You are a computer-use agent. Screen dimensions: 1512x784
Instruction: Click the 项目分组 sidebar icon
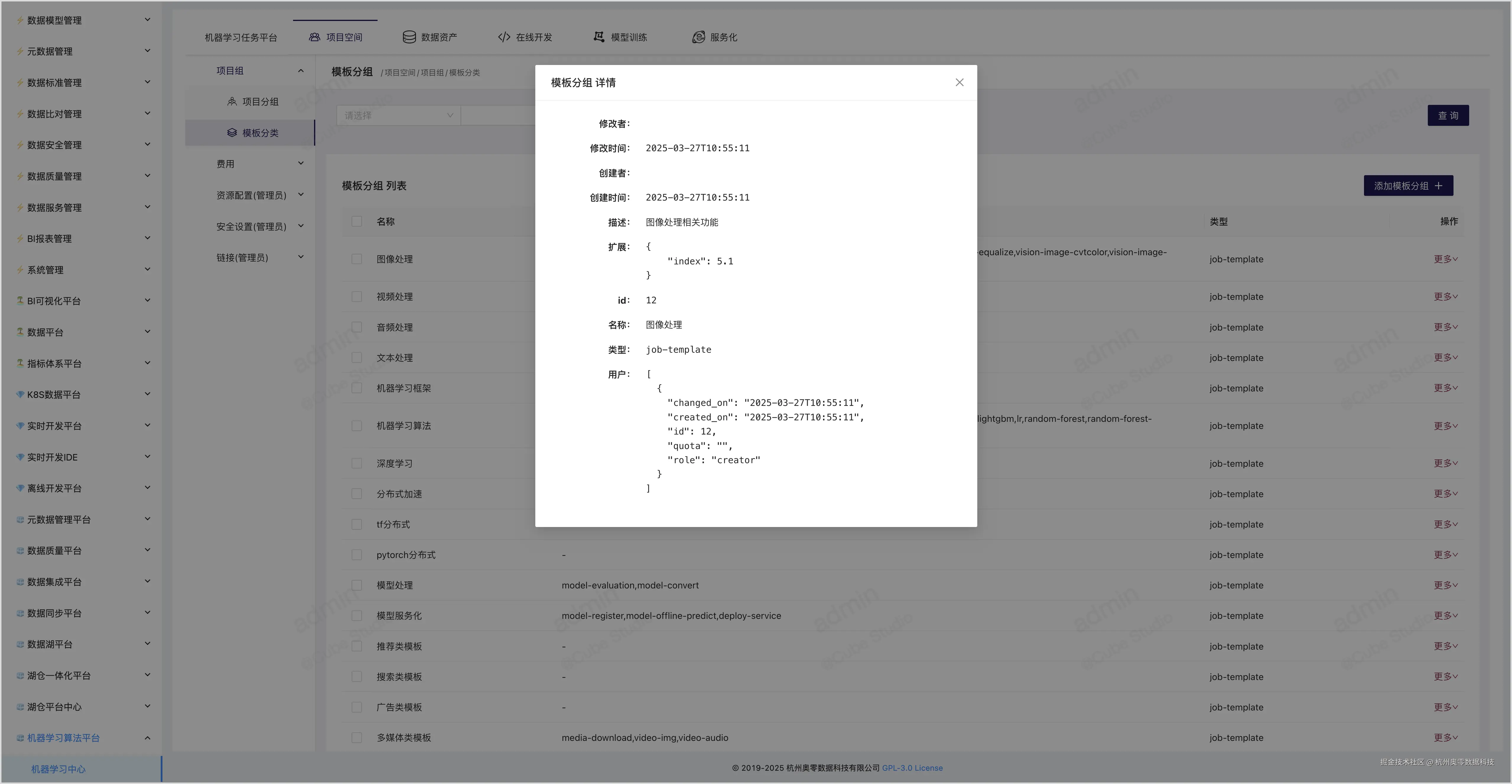(x=232, y=102)
